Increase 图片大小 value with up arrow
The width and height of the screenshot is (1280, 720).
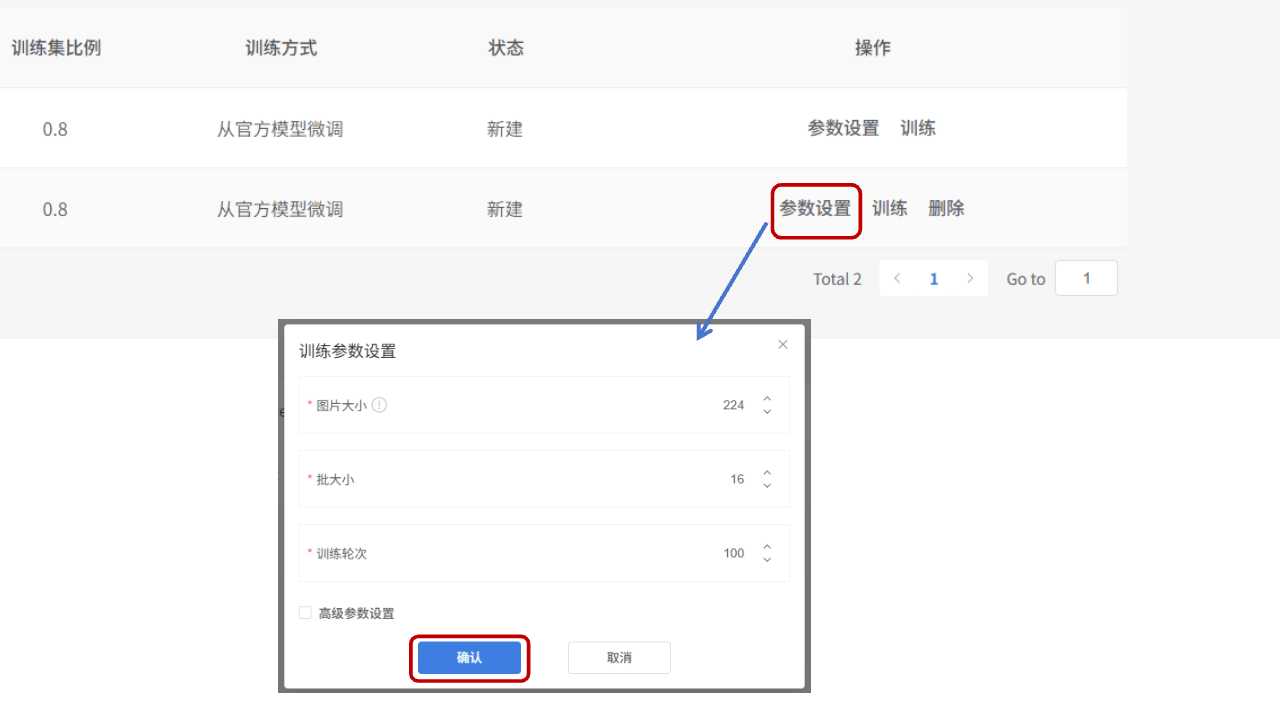[767, 399]
